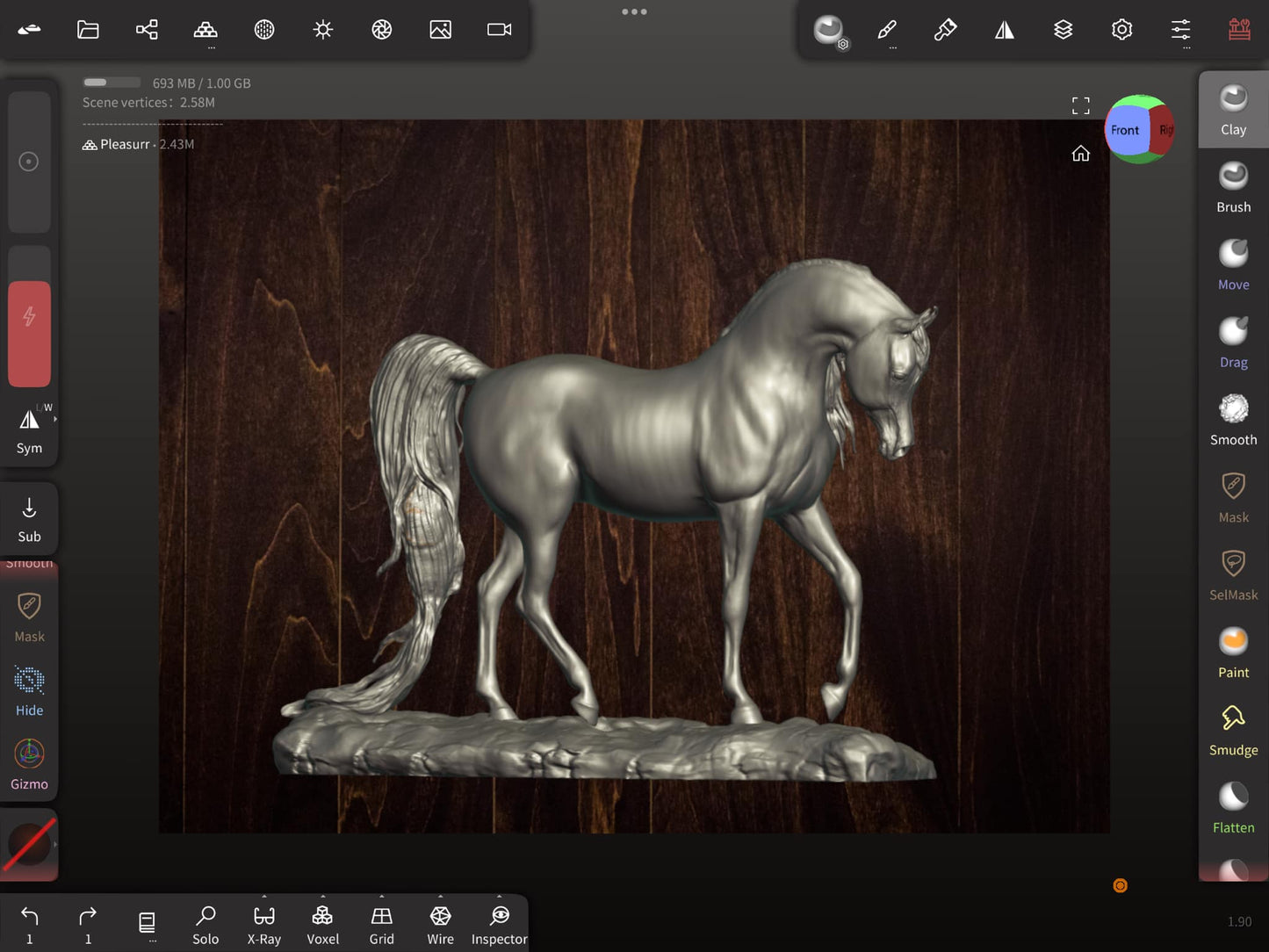Toggle Sub mode on left bar
Screen dimensions: 1269x952
coord(29,520)
